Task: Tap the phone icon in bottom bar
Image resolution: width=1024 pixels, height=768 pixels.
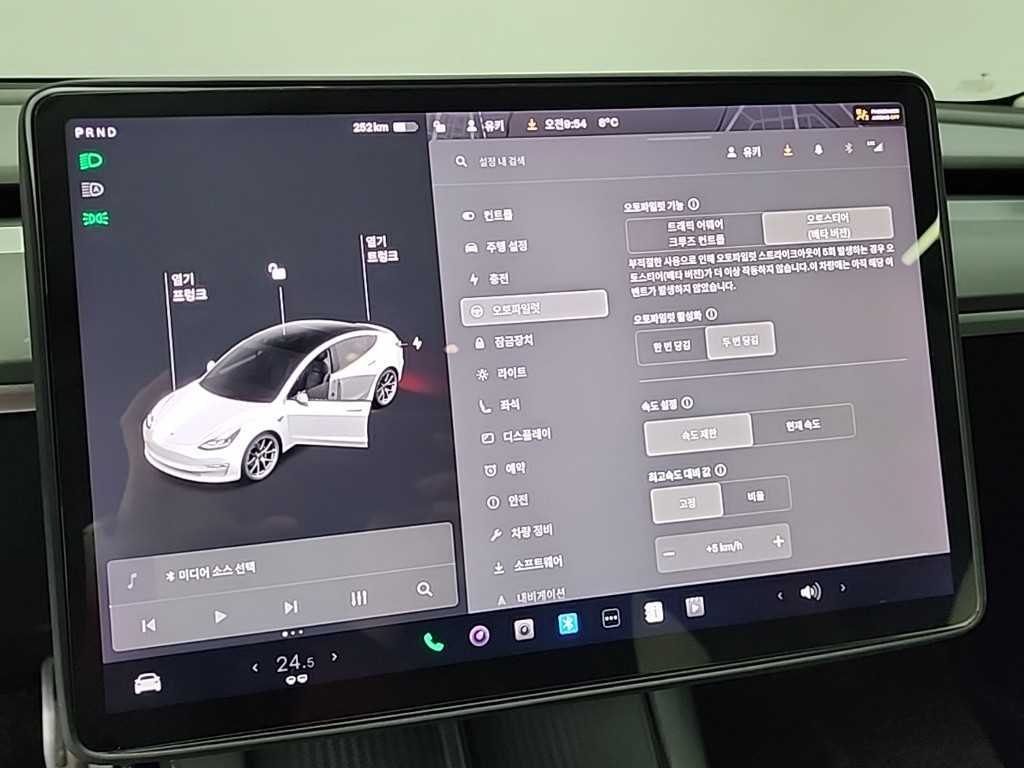Action: pos(433,642)
